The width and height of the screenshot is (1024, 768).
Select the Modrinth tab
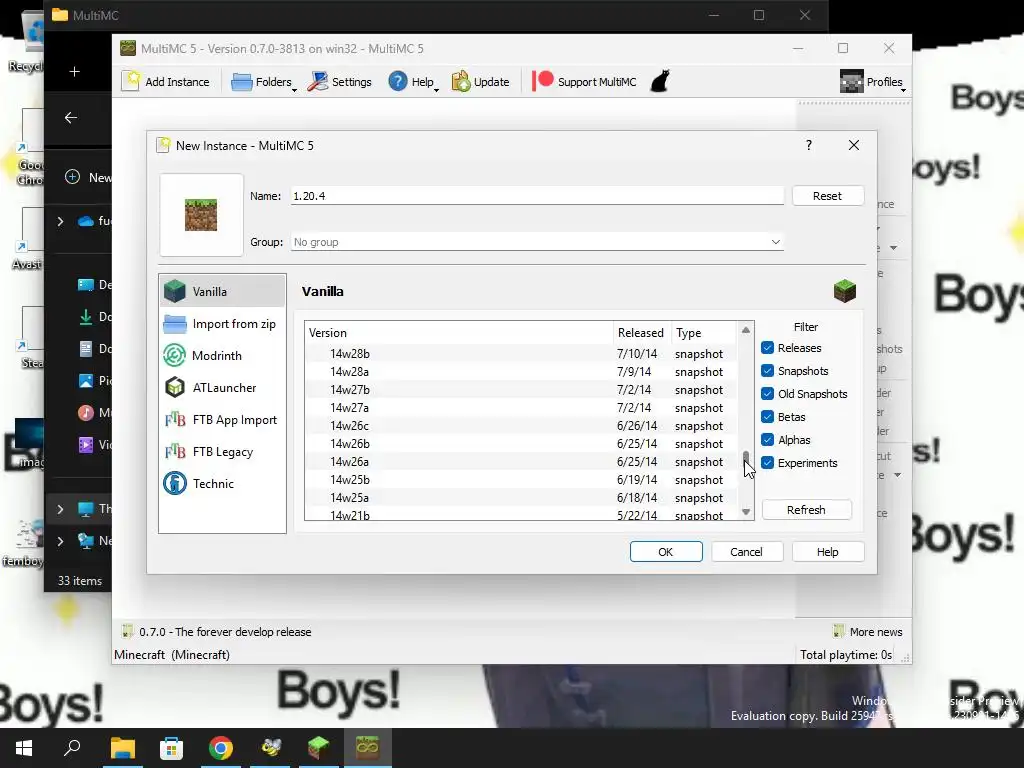click(222, 356)
